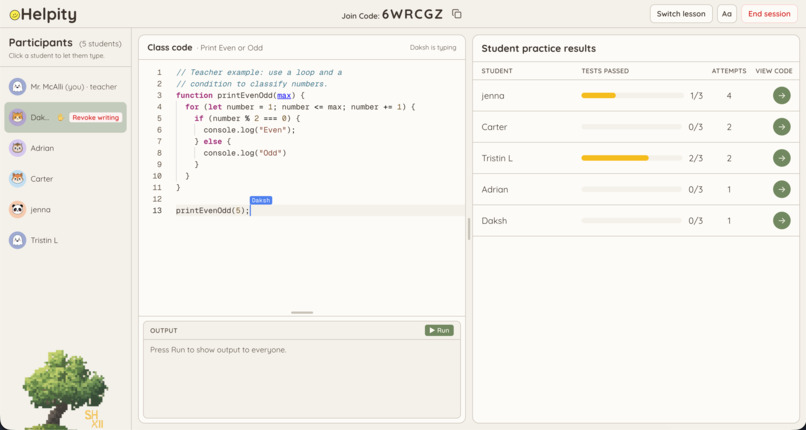Click console.log("Even") code line
This screenshot has height=430, width=806.
(x=249, y=130)
